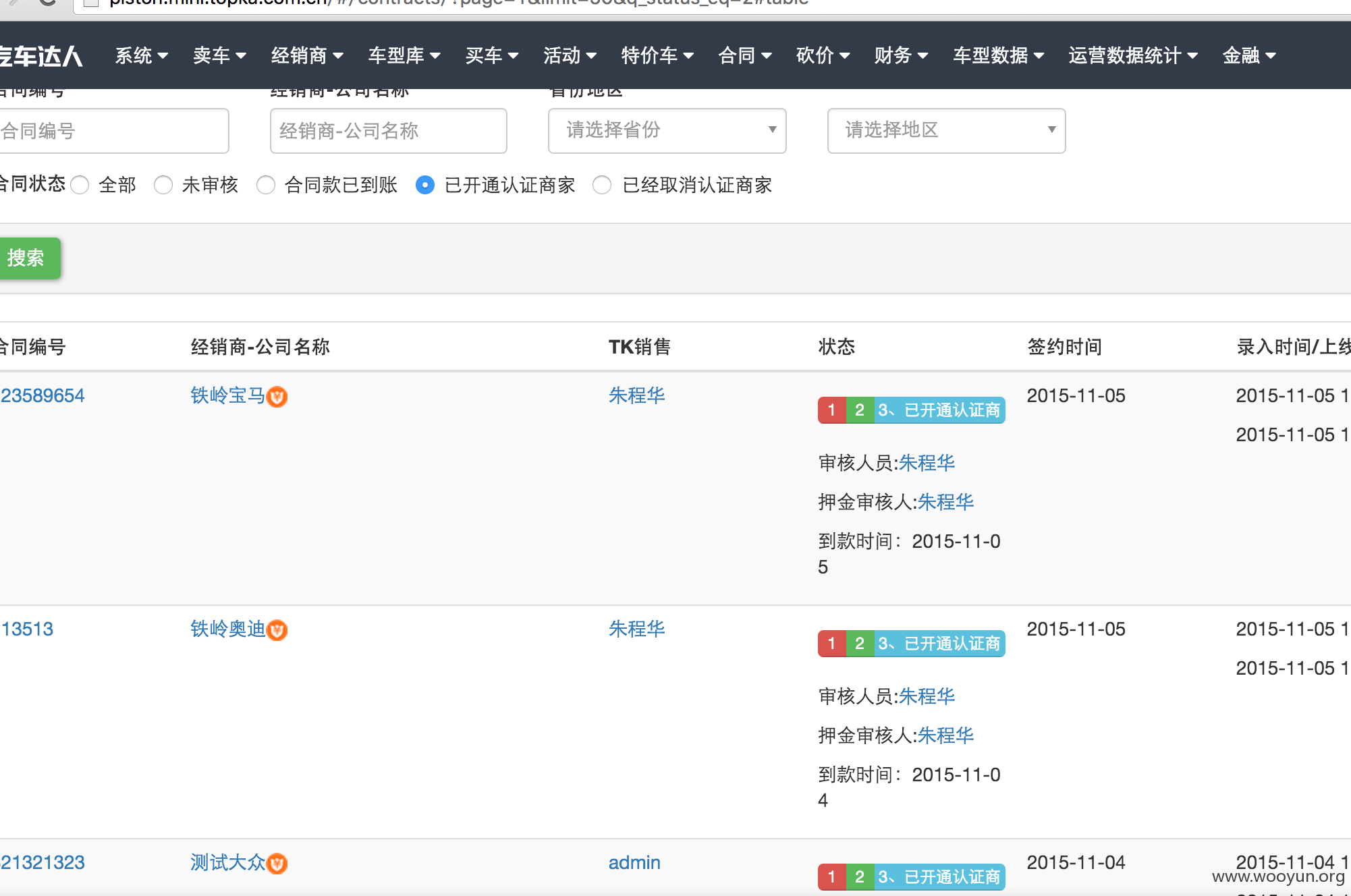Select the 合同款已到账 radio option
This screenshot has width=1351, height=896.
click(x=266, y=185)
